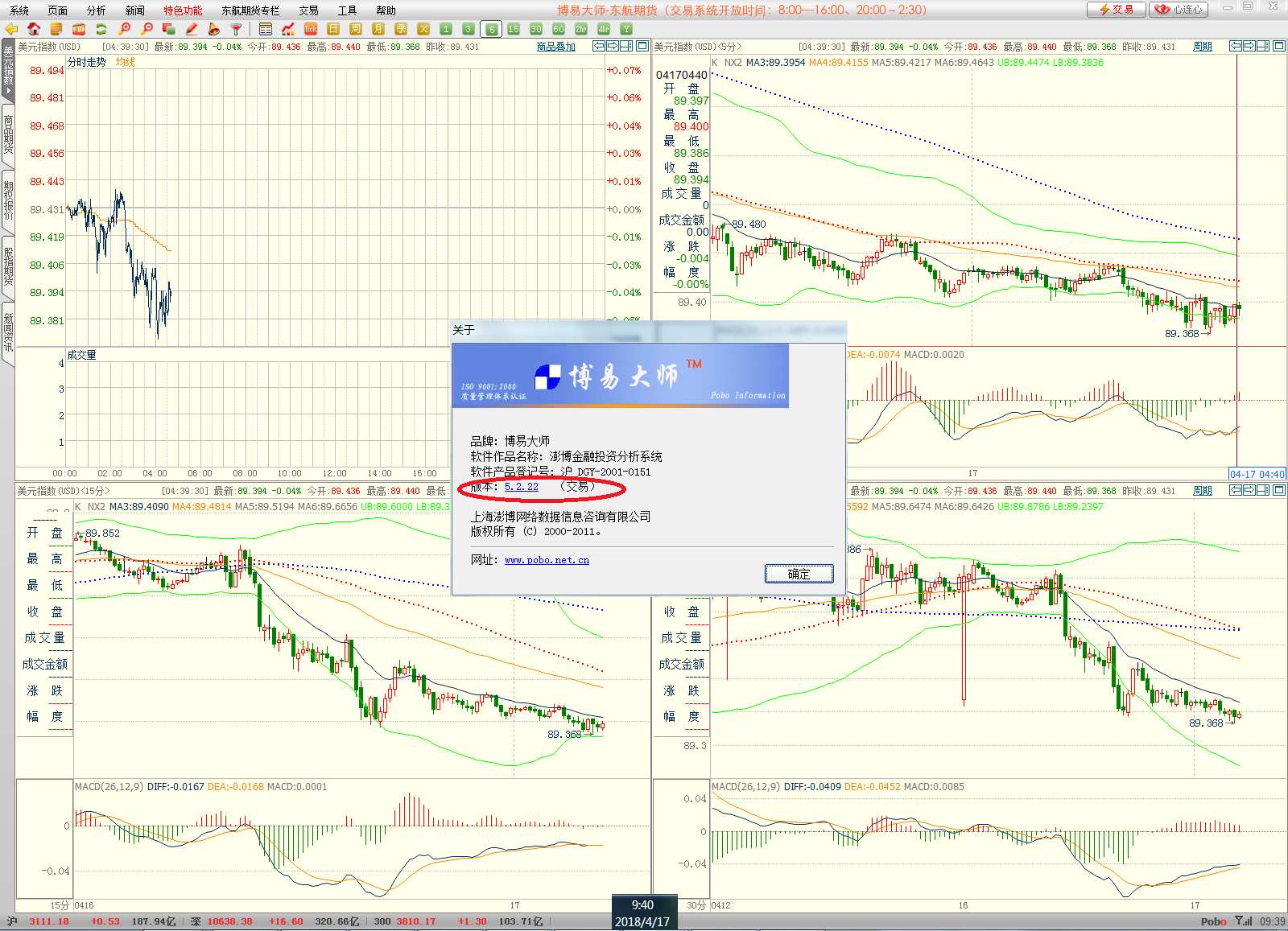Image resolution: width=1288 pixels, height=931 pixels.
Task: Maximize the 5分 chart pane
Action: pos(1279,46)
